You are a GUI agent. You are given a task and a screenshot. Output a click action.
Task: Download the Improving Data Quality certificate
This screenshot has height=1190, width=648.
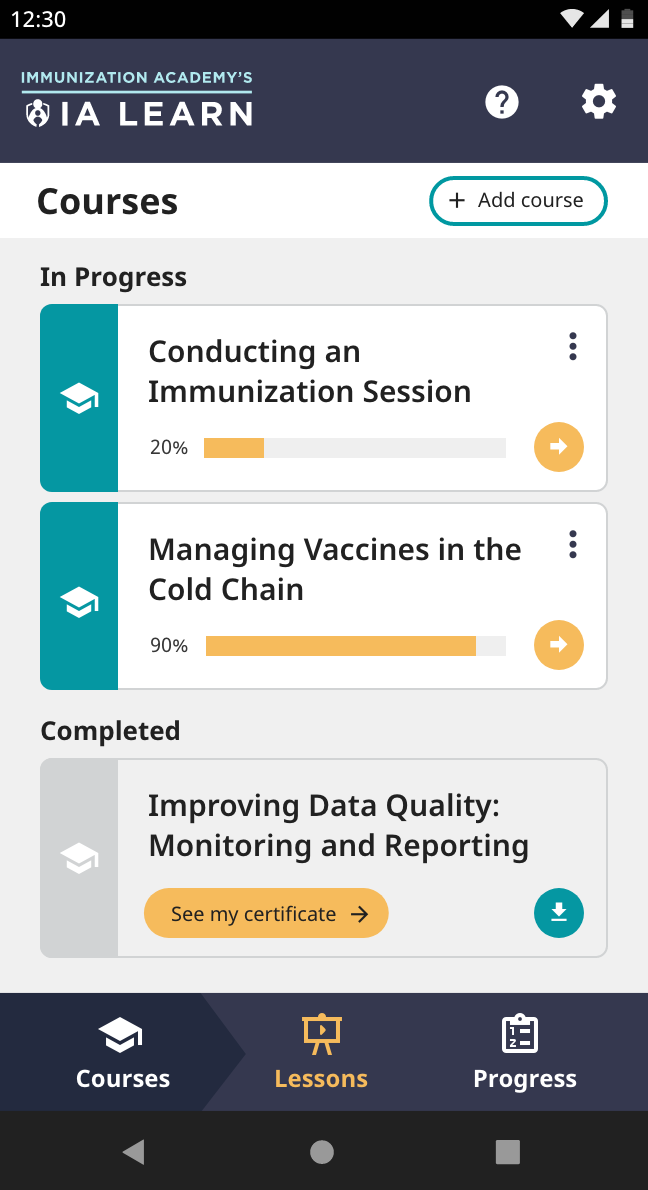coord(559,913)
